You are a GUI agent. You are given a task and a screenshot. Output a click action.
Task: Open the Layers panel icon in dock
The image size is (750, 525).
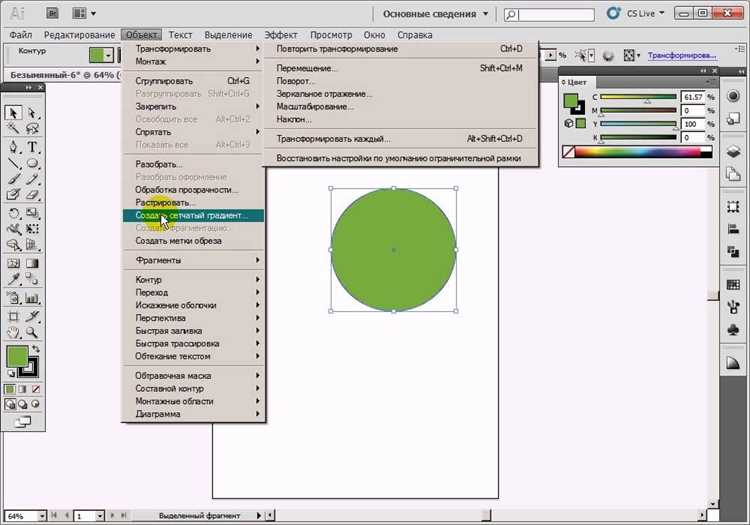point(733,152)
